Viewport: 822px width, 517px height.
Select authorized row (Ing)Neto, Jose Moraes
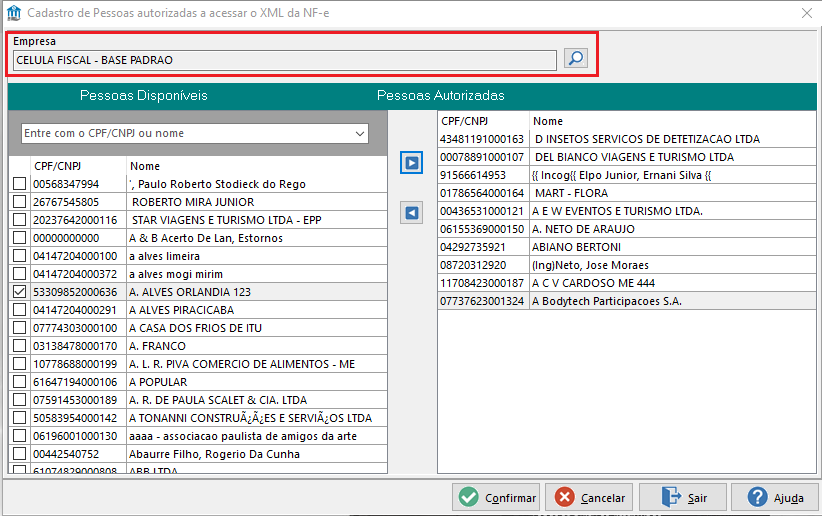(x=627, y=265)
